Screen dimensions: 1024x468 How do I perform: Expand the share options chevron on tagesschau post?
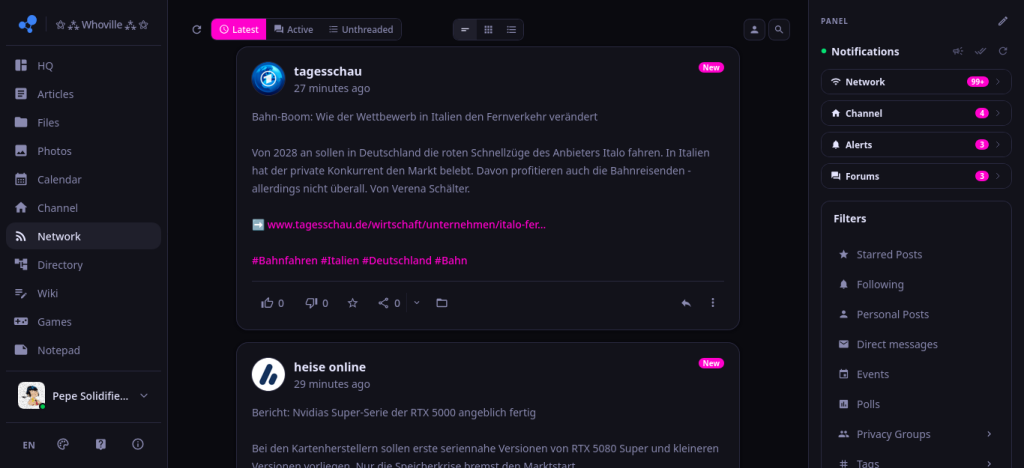[x=417, y=303]
